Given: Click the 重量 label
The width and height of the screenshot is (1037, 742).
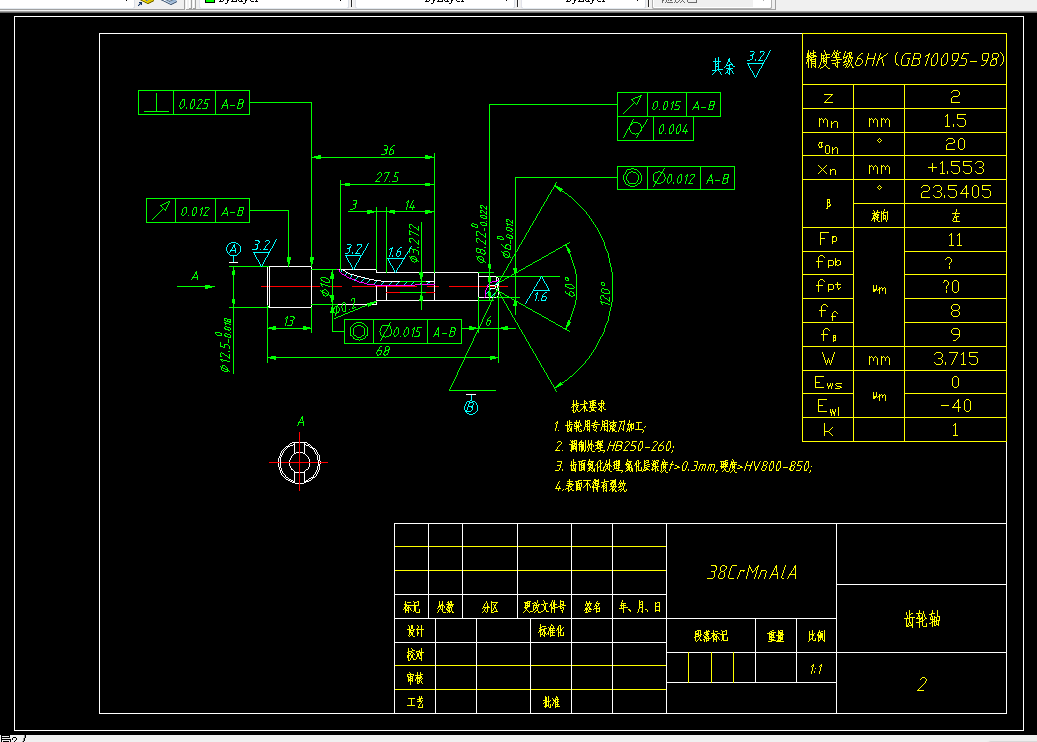Looking at the screenshot, I should [776, 636].
